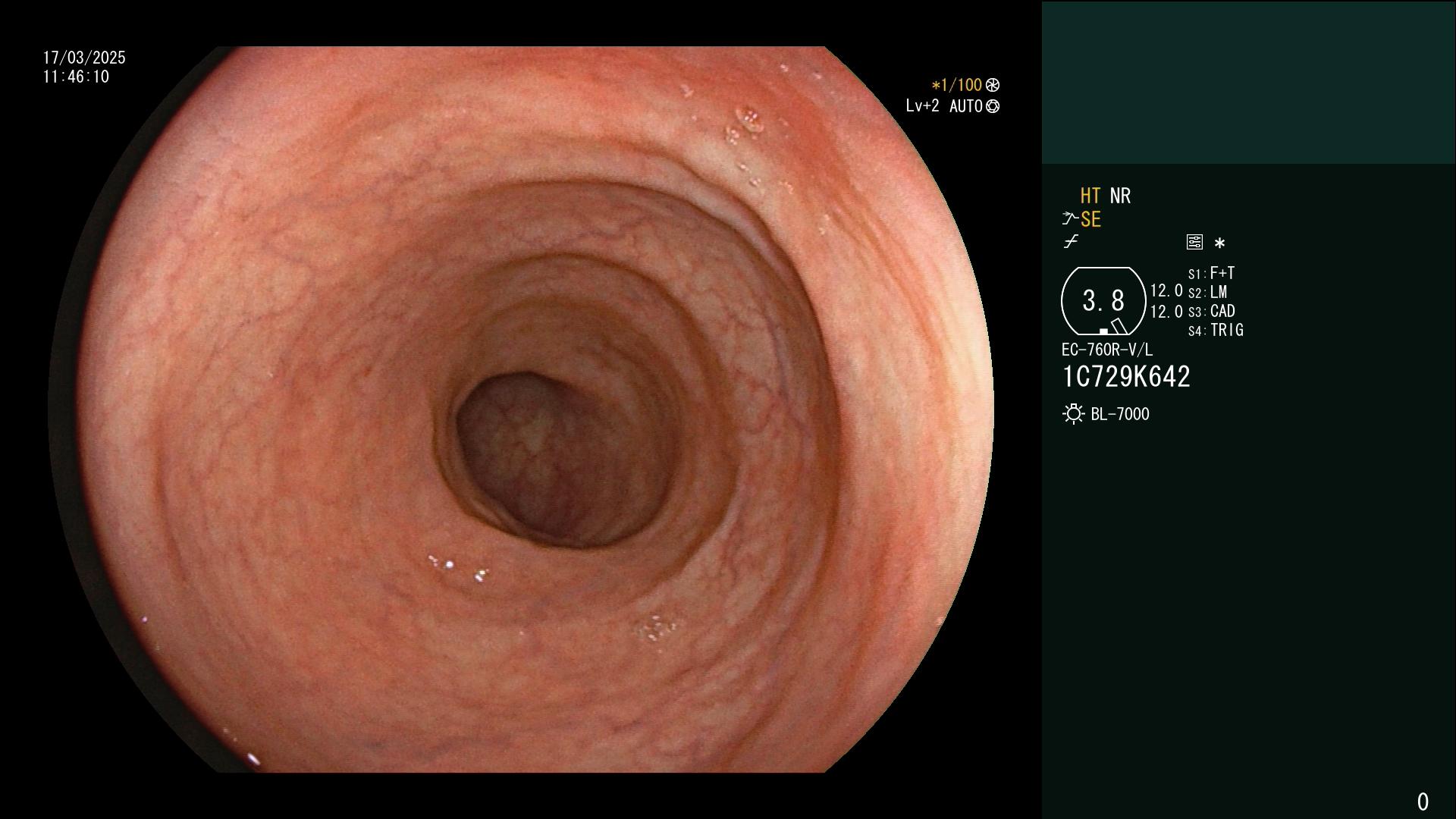Click the NR indicator
Viewport: 1456px width, 819px height.
pos(1120,196)
